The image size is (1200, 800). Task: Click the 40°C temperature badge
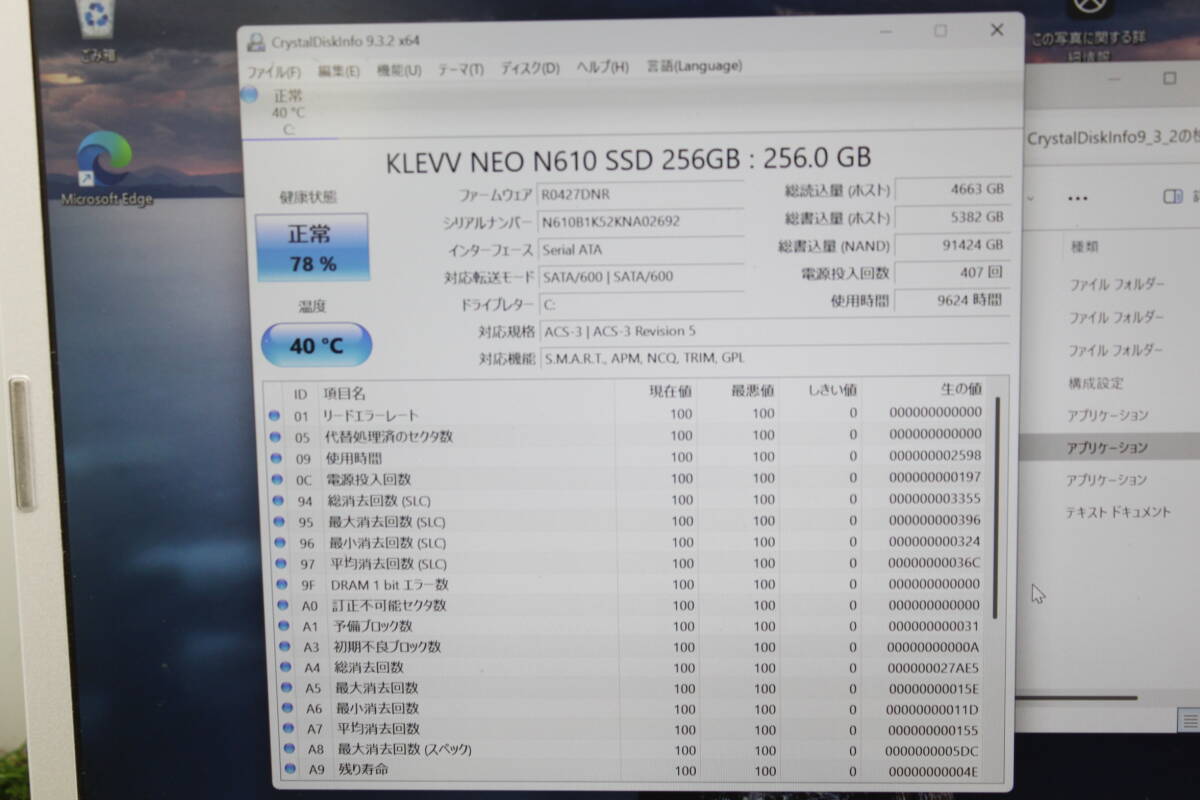(x=315, y=344)
